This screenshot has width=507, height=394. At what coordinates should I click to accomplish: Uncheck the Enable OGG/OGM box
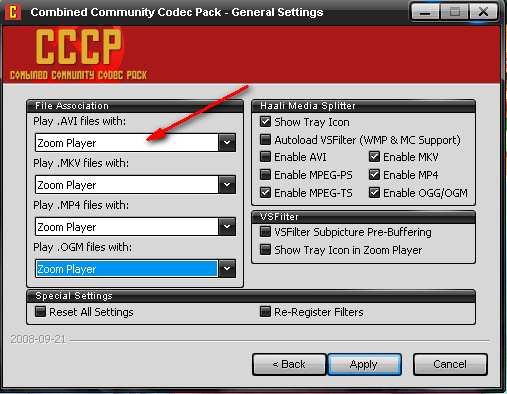click(374, 192)
